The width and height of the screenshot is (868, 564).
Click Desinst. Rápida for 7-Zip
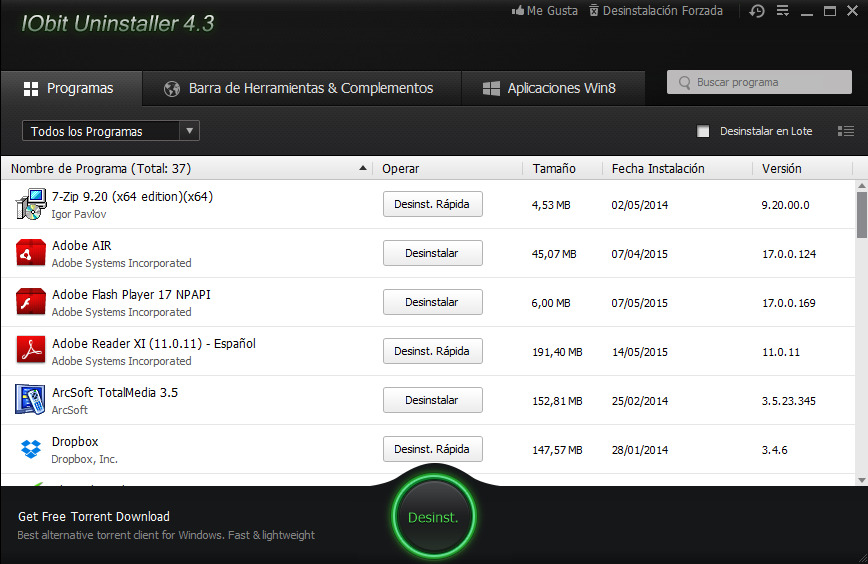tap(432, 204)
